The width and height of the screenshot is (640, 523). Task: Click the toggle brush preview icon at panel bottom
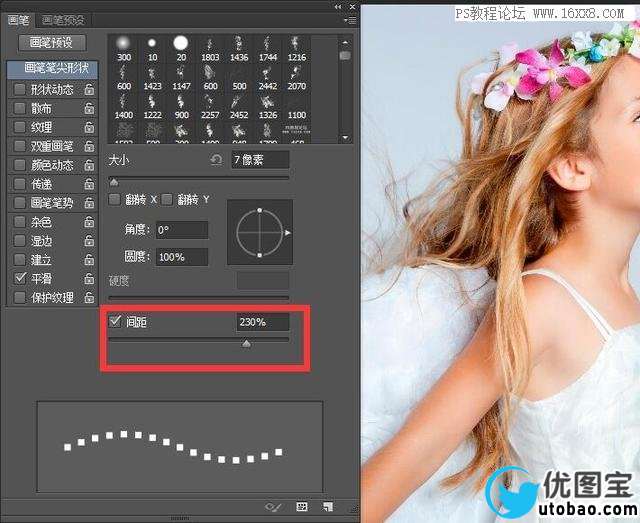(x=273, y=507)
